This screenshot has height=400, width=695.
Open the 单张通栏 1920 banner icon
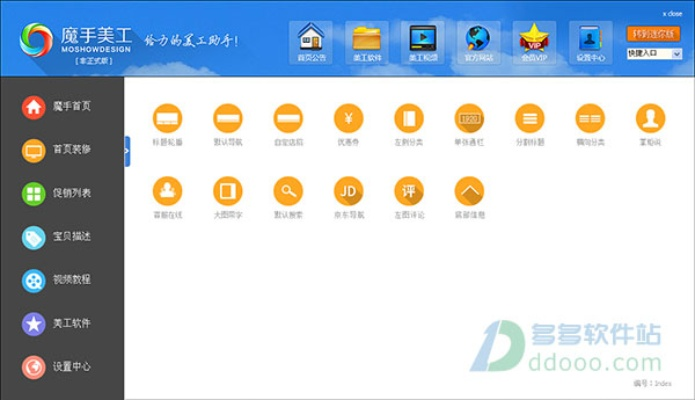click(x=469, y=119)
